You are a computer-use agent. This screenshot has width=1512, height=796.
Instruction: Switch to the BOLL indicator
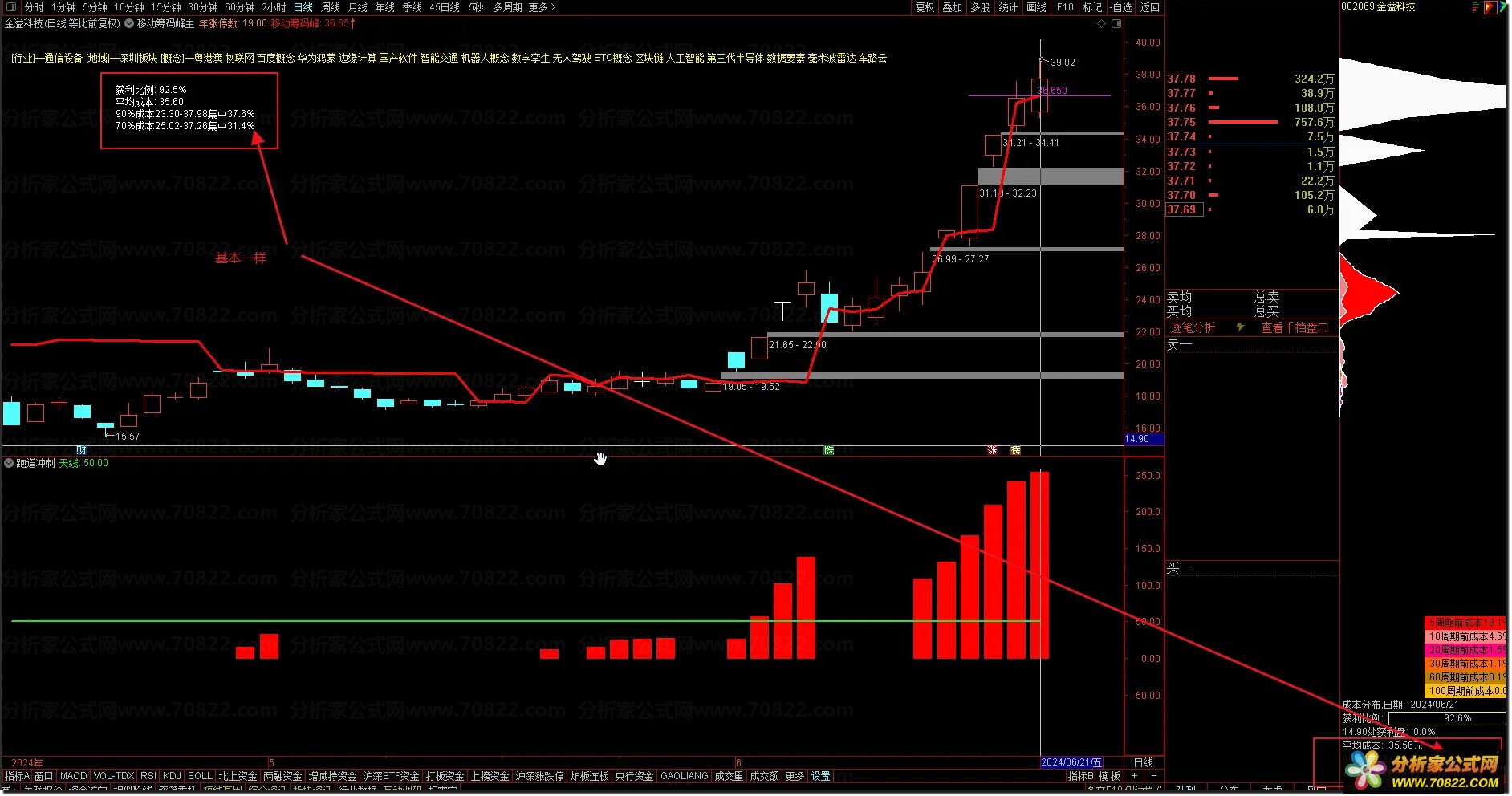pyautogui.click(x=200, y=776)
